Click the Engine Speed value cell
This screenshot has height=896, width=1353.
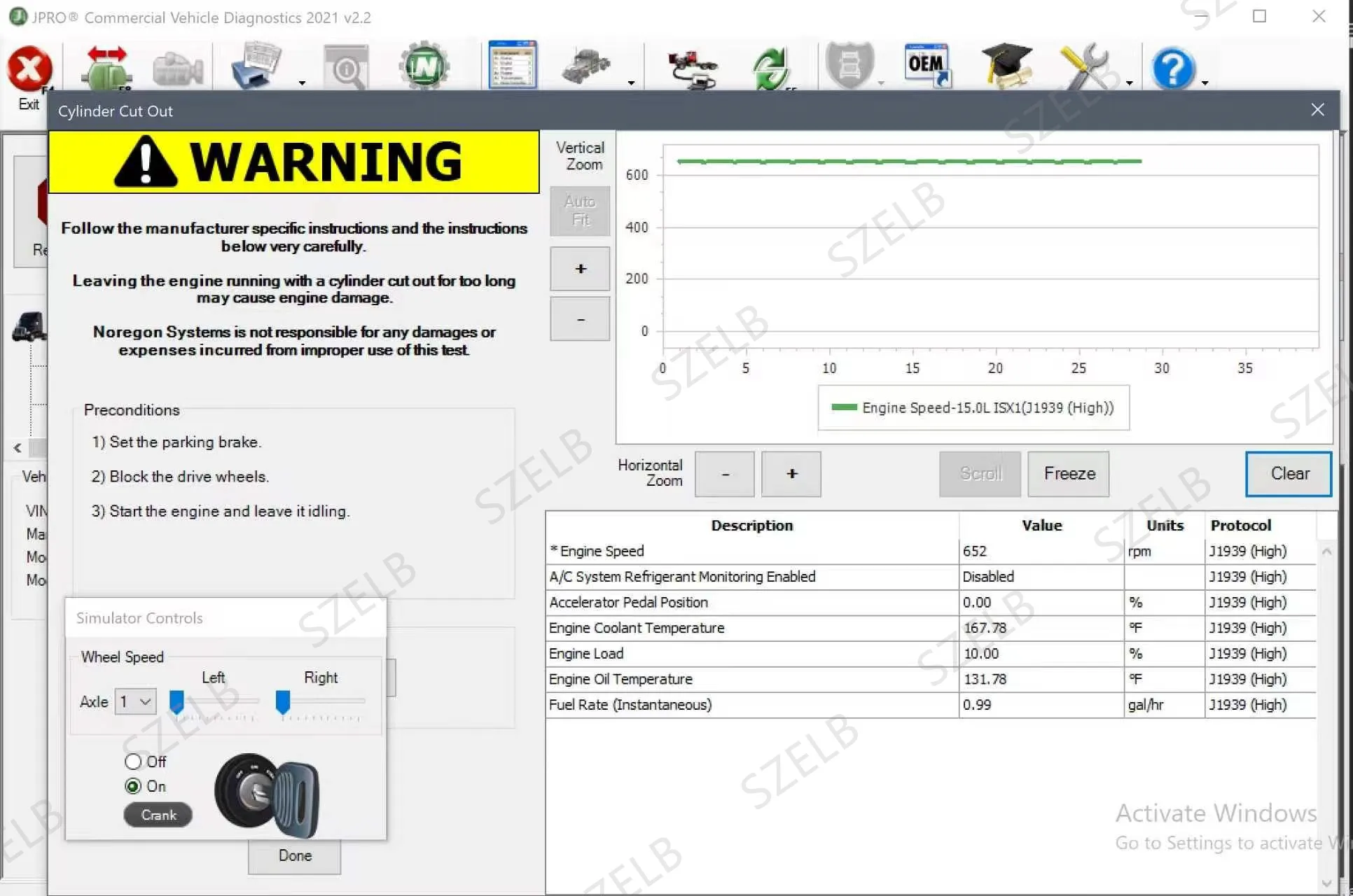click(1041, 551)
